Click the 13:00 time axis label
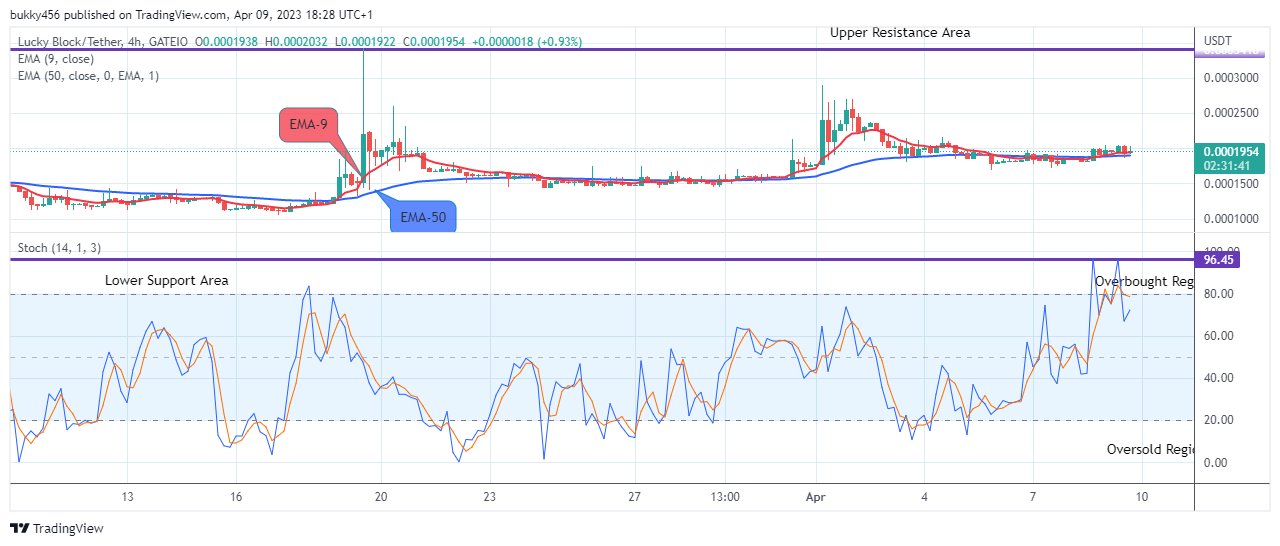 725,497
